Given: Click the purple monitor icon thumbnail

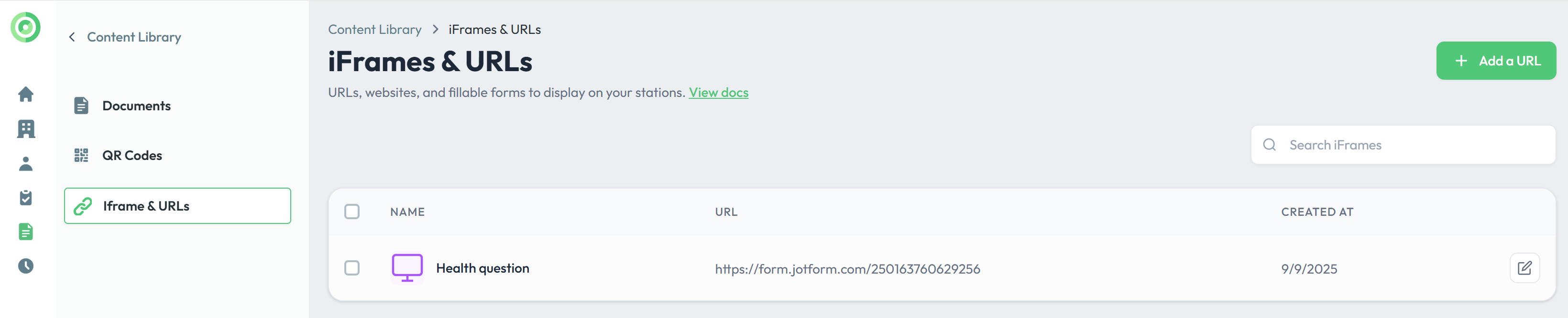Looking at the screenshot, I should [407, 268].
